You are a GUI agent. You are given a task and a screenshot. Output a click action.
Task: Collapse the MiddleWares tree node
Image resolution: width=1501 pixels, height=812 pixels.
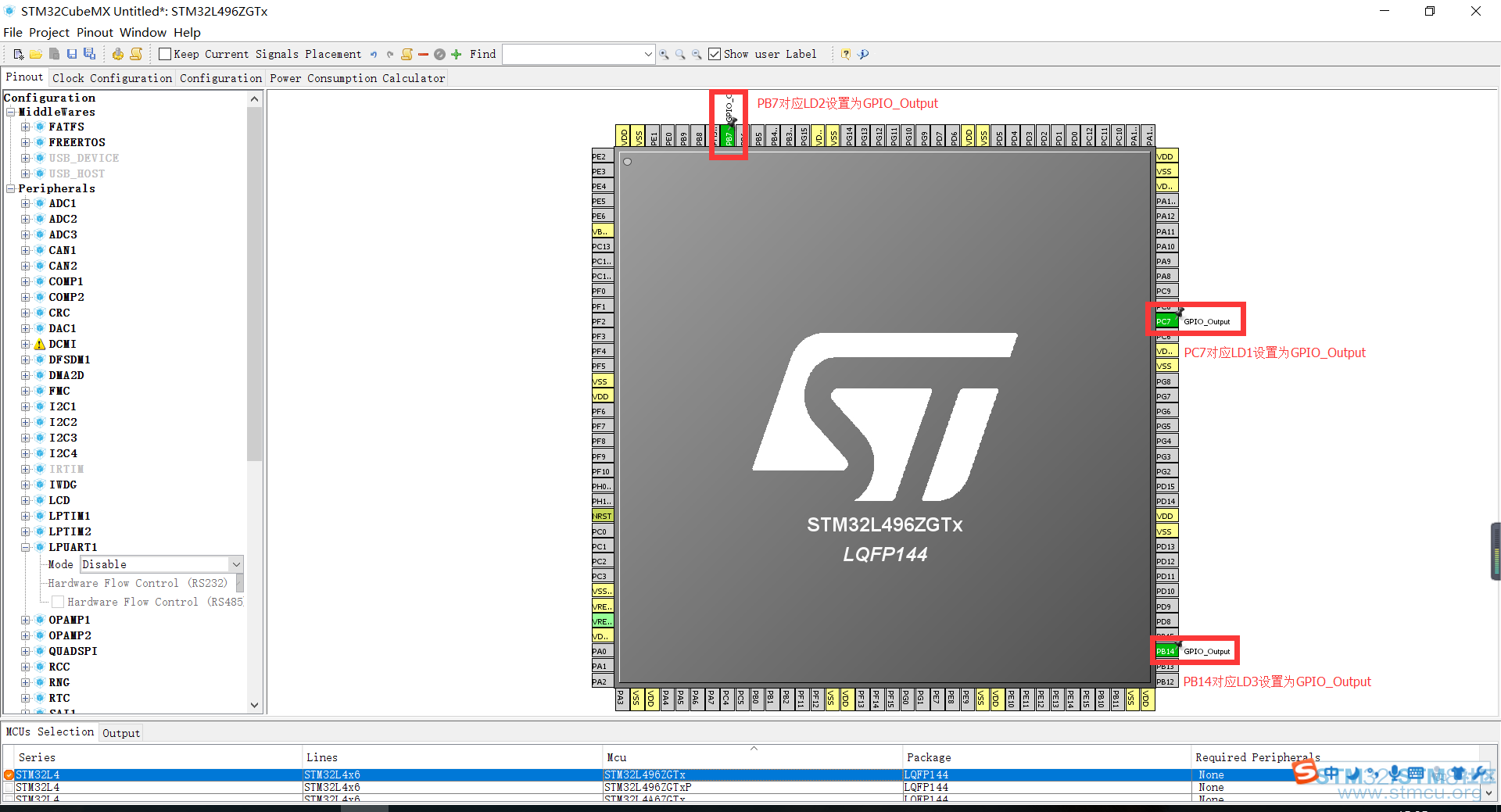[x=11, y=112]
